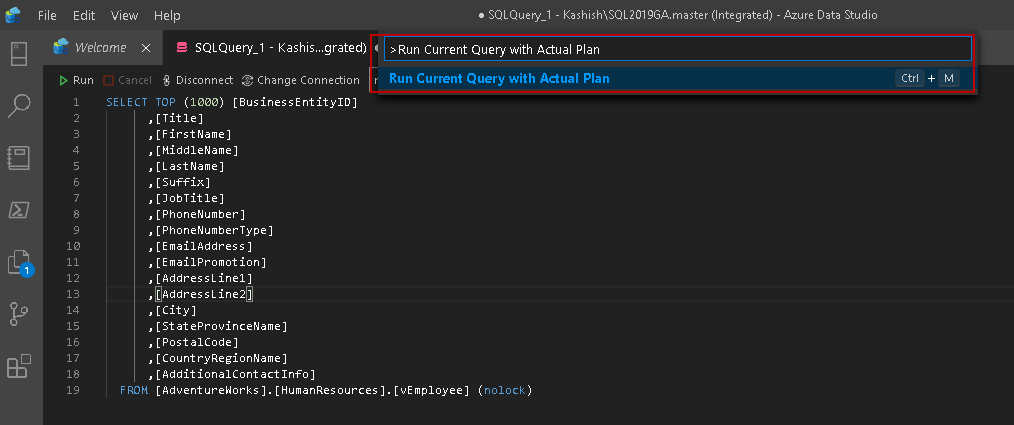
Task: Open the Extensions view
Action: point(20,366)
